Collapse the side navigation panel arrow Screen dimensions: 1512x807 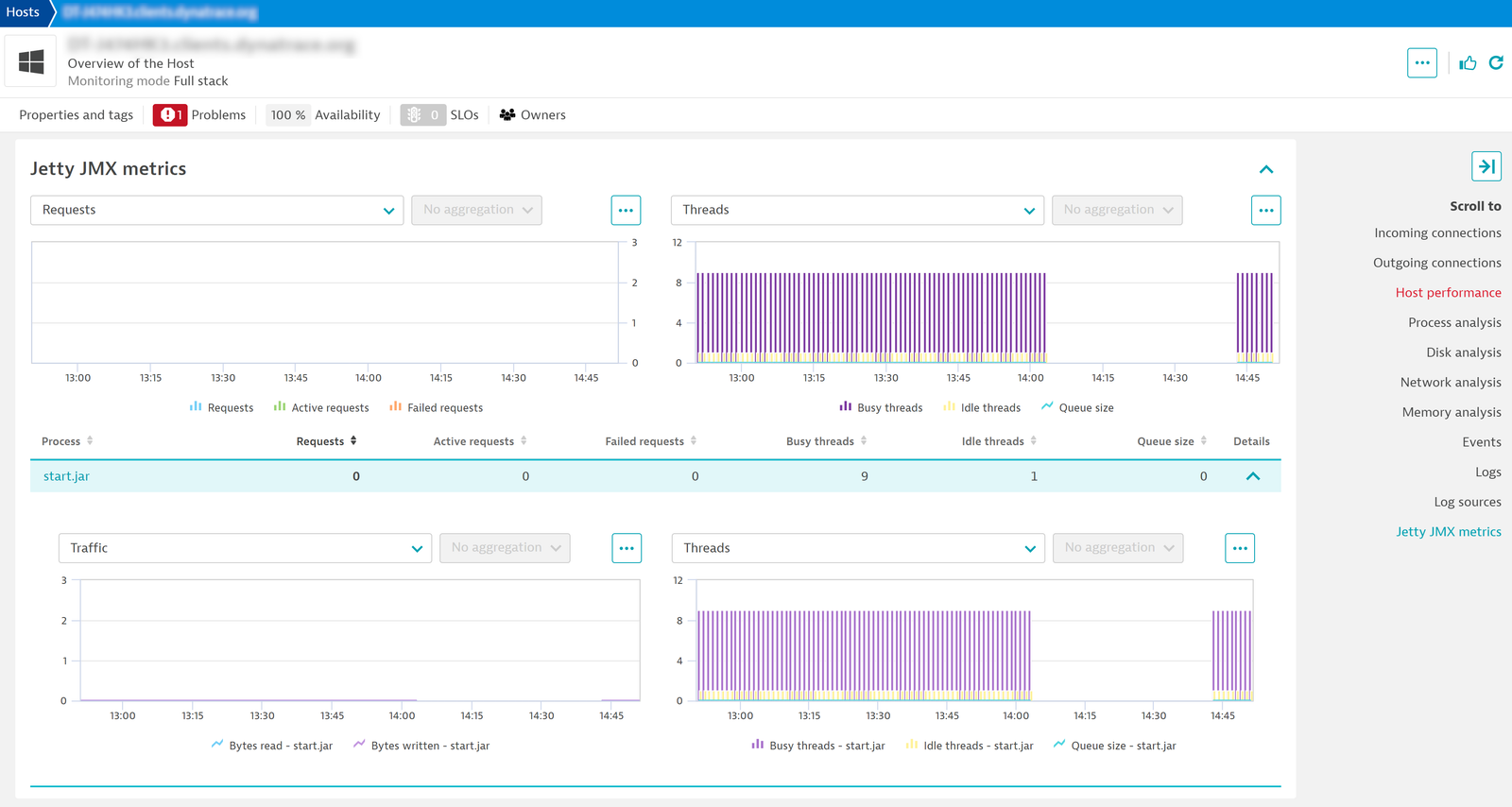(1486, 166)
